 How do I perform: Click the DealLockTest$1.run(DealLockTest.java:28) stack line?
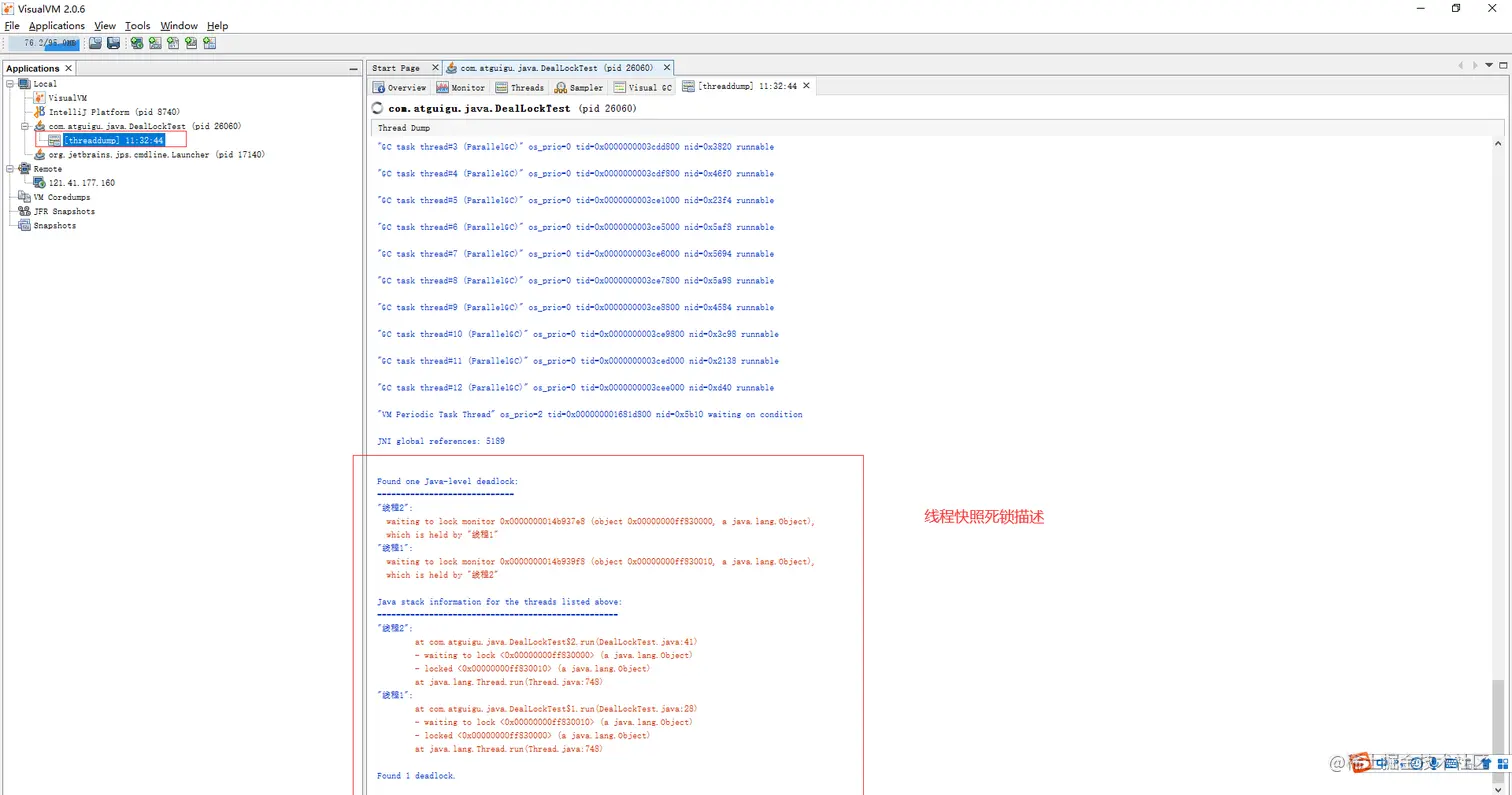pyautogui.click(x=555, y=709)
